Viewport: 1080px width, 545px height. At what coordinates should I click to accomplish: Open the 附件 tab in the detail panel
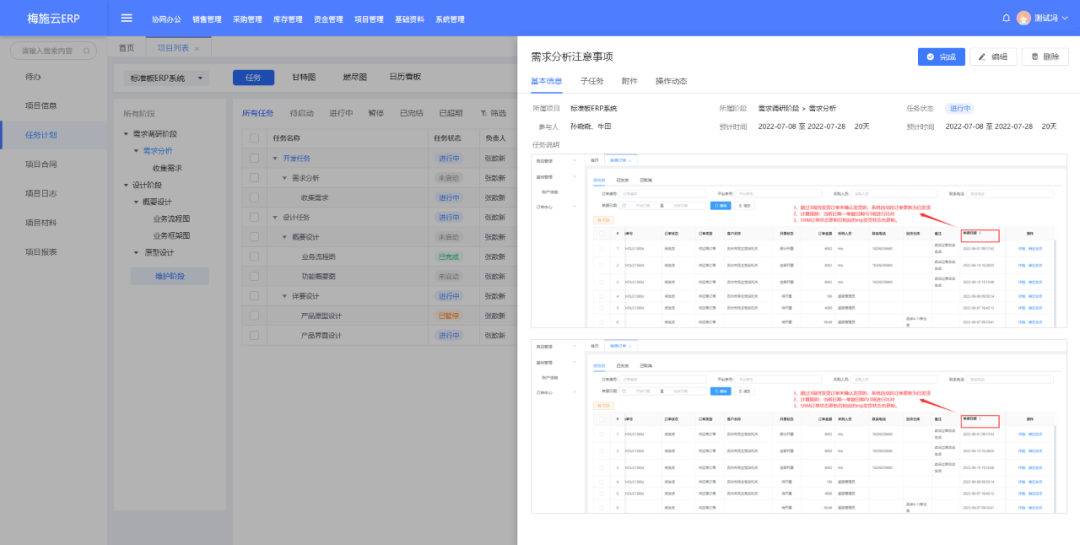(629, 81)
